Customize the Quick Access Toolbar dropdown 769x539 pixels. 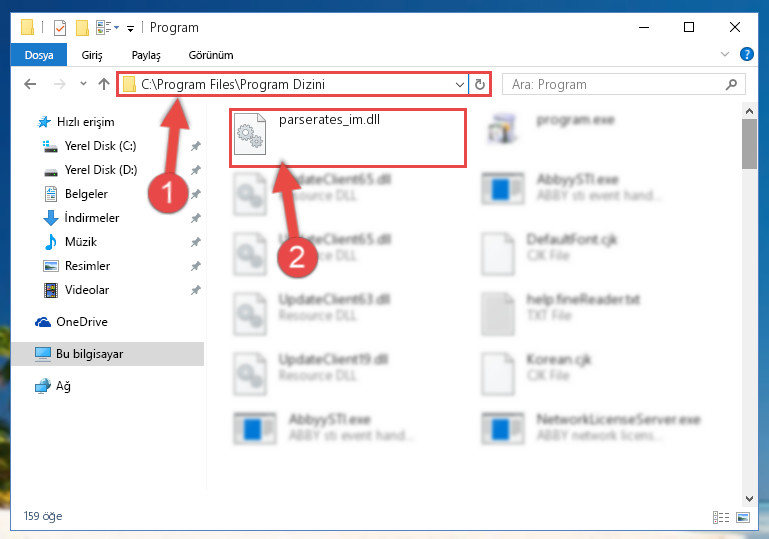click(x=130, y=28)
